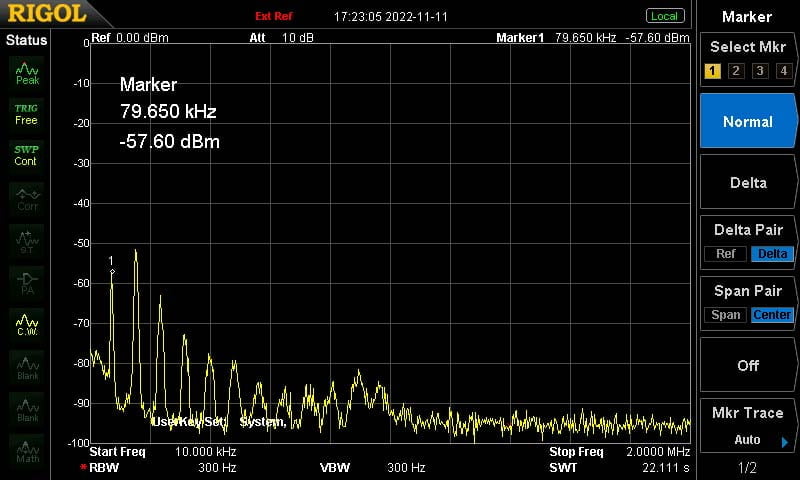Click marker 1 diamond on the trace
Image resolution: width=800 pixels, height=480 pixels.
coord(112,272)
